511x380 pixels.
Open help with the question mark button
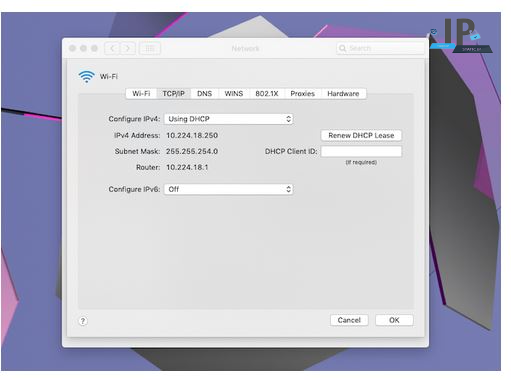coord(83,321)
